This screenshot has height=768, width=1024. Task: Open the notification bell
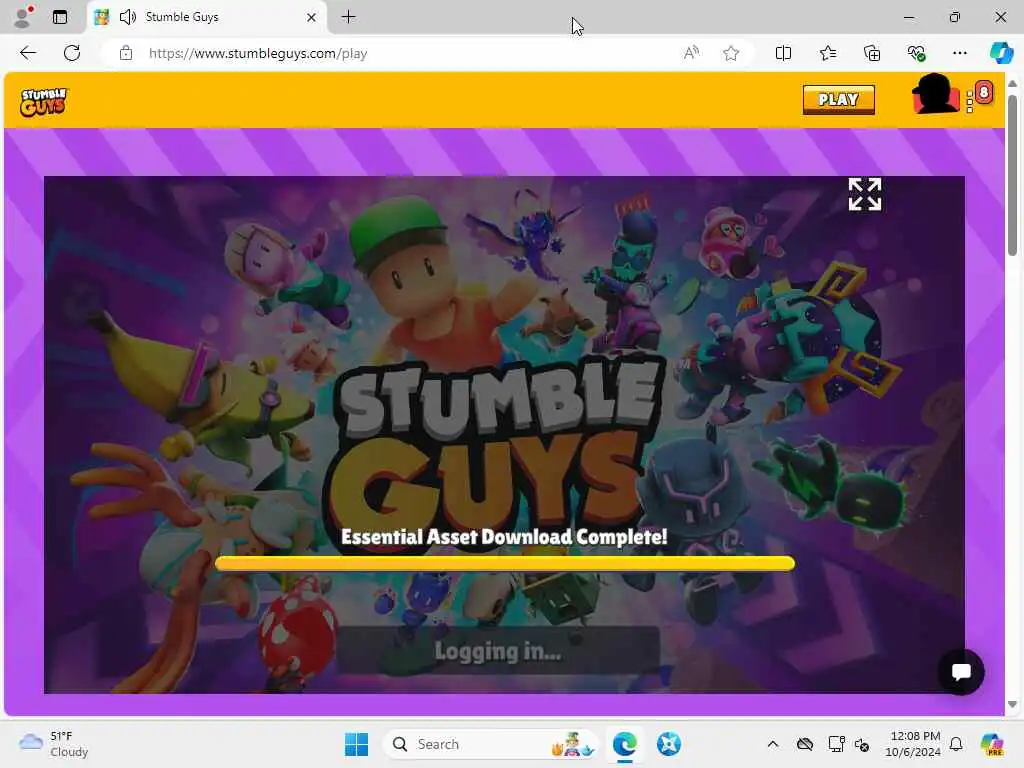click(956, 744)
